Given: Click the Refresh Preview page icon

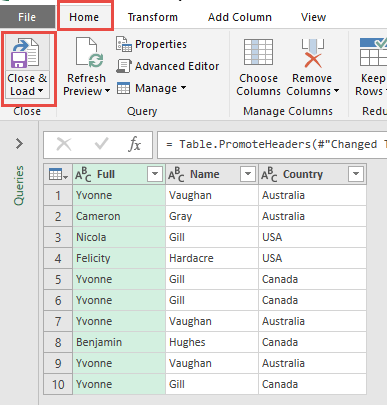Looking at the screenshot, I should coord(89,53).
